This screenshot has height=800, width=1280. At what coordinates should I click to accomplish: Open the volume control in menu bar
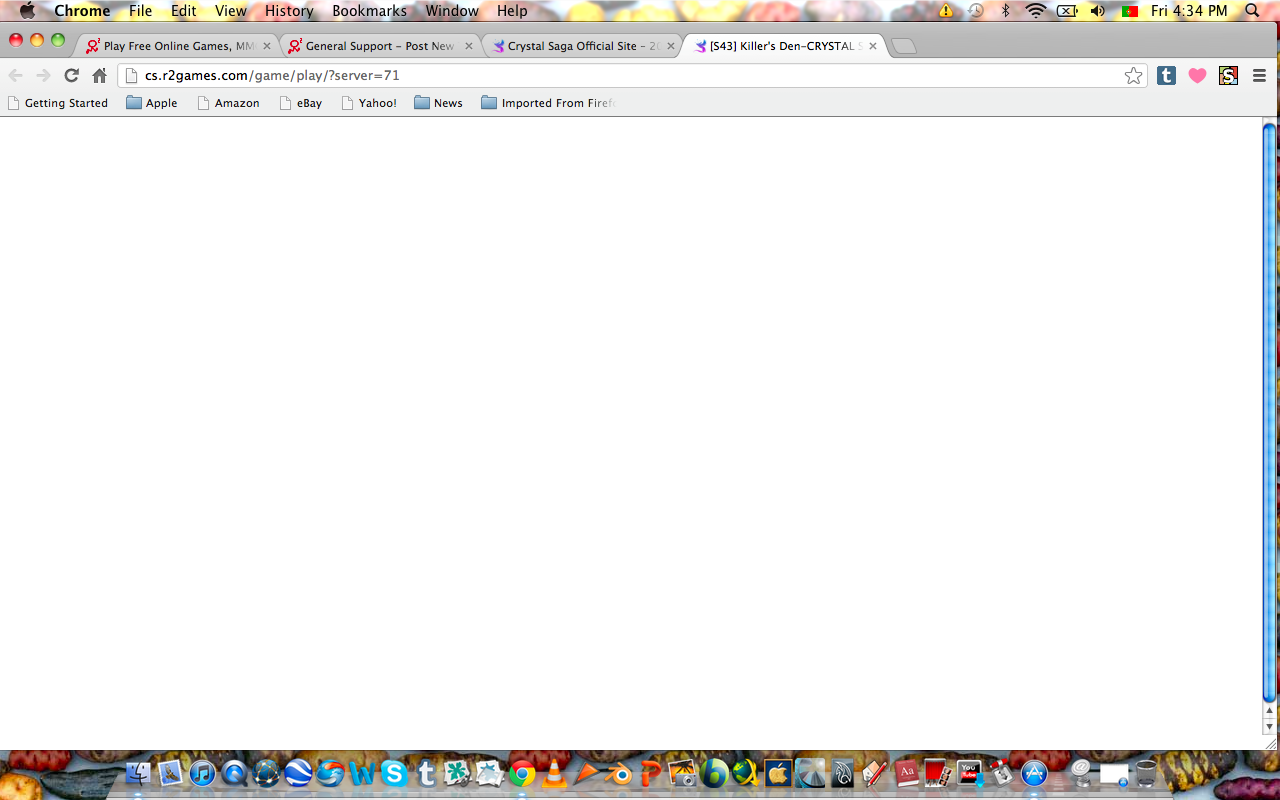1097,11
